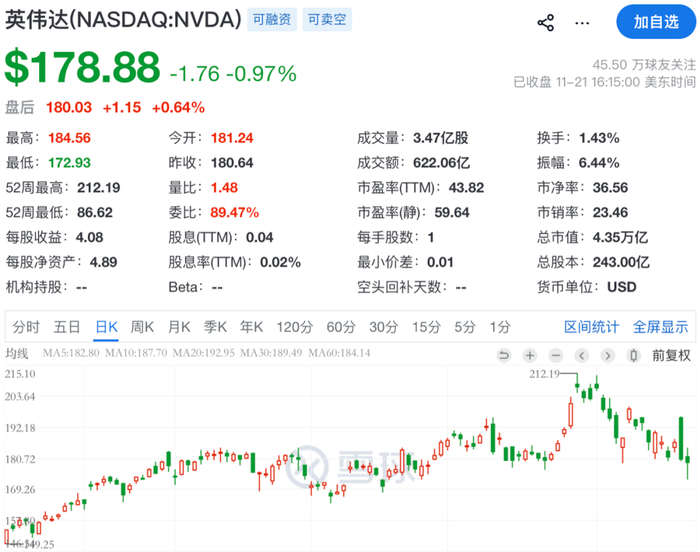Click 每股收益 value 4.08
The height and width of the screenshot is (552, 700).
pyautogui.click(x=90, y=238)
